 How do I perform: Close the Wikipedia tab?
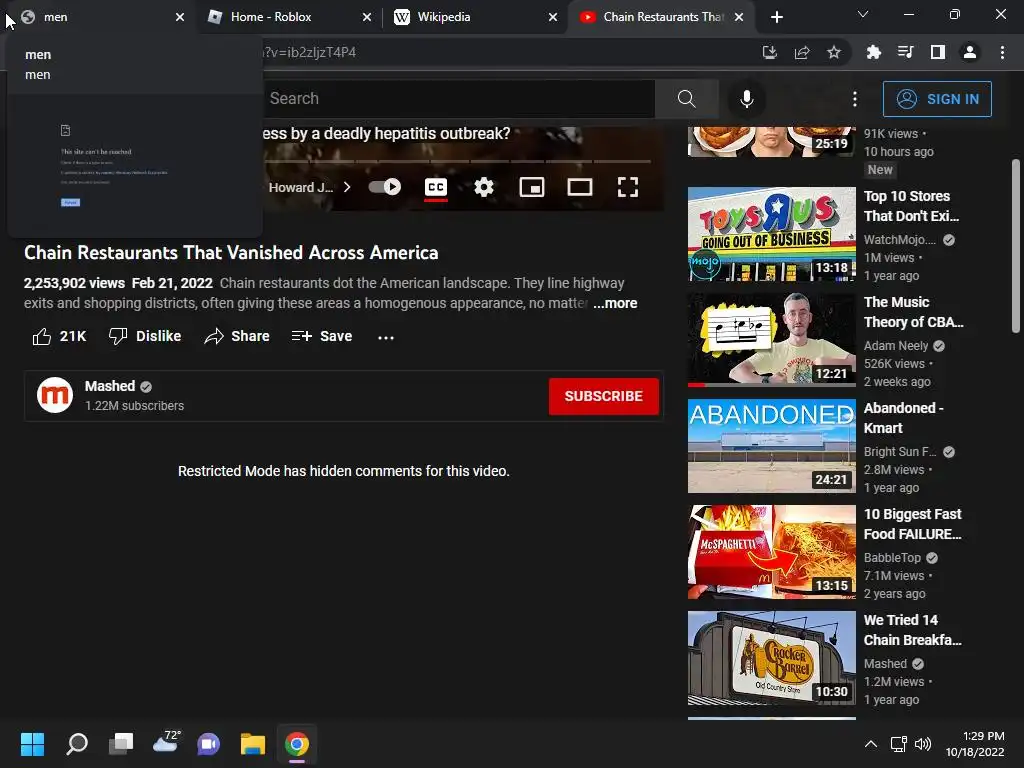[x=553, y=18]
